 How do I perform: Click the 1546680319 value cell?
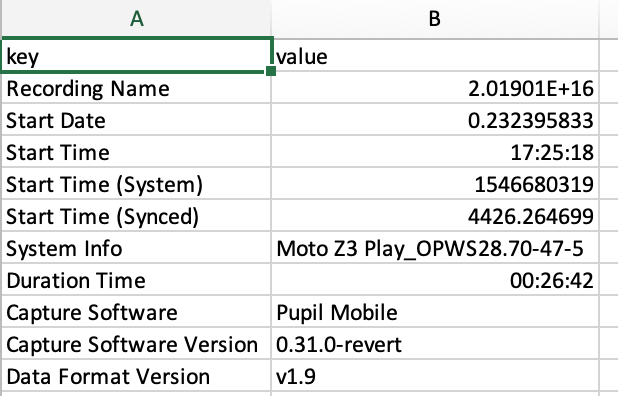click(435, 184)
